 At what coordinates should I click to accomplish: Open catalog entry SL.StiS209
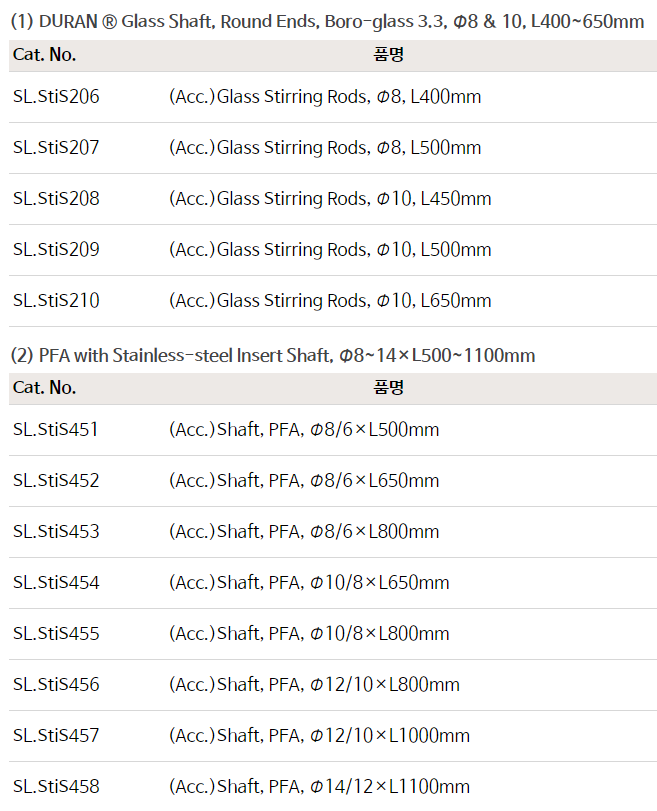[56, 250]
